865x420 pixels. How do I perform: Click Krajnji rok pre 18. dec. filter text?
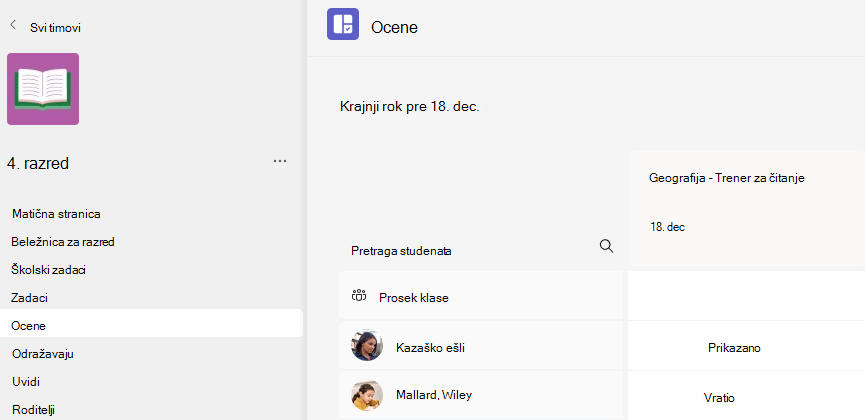point(410,107)
